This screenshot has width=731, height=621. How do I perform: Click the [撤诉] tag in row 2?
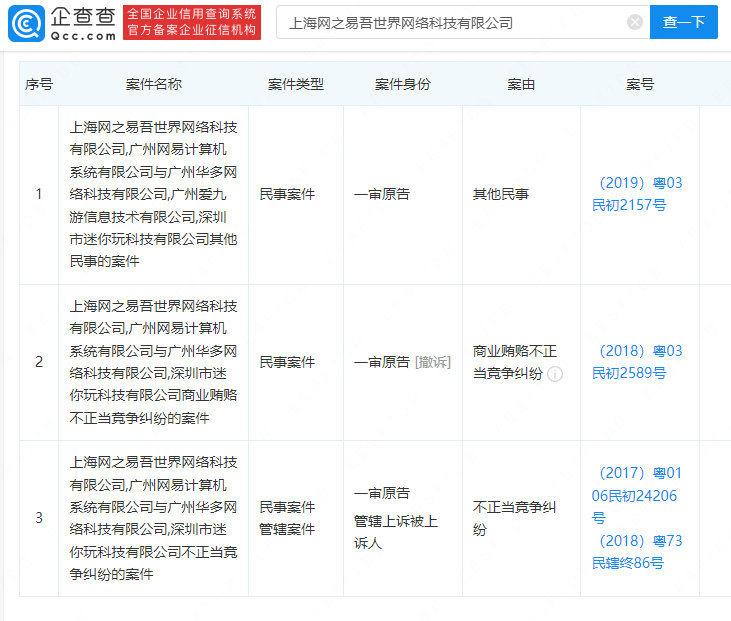click(433, 362)
